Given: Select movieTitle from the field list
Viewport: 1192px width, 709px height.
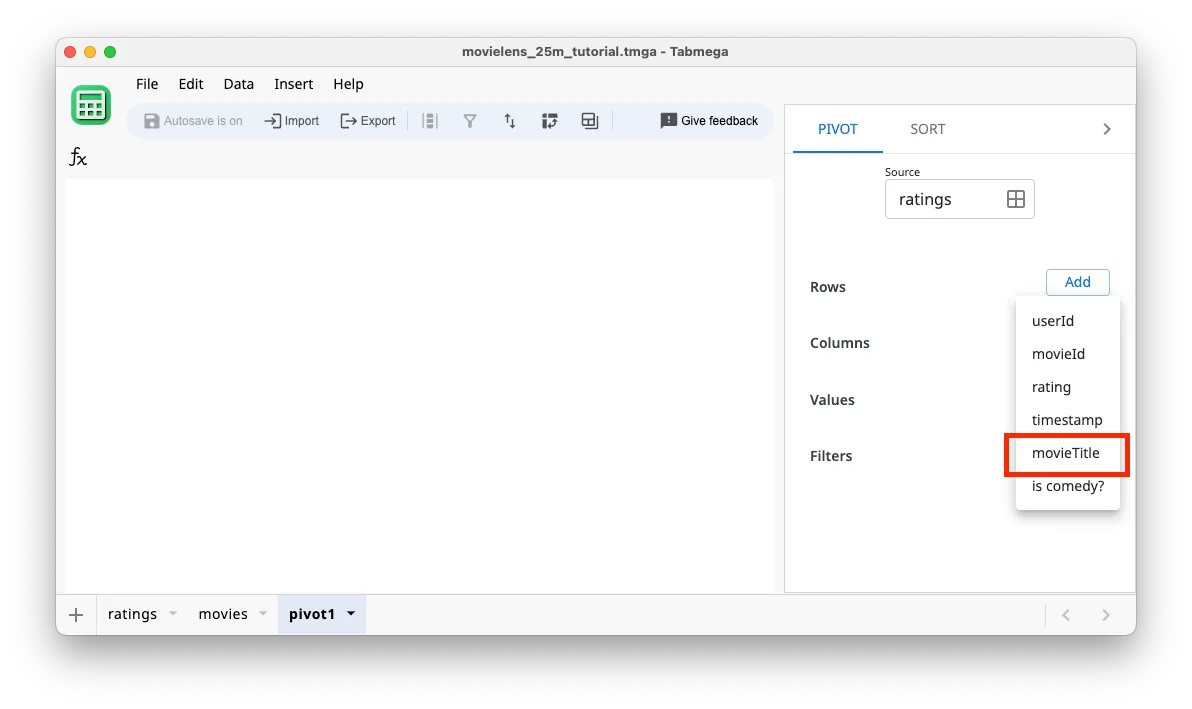Looking at the screenshot, I should [x=1066, y=453].
